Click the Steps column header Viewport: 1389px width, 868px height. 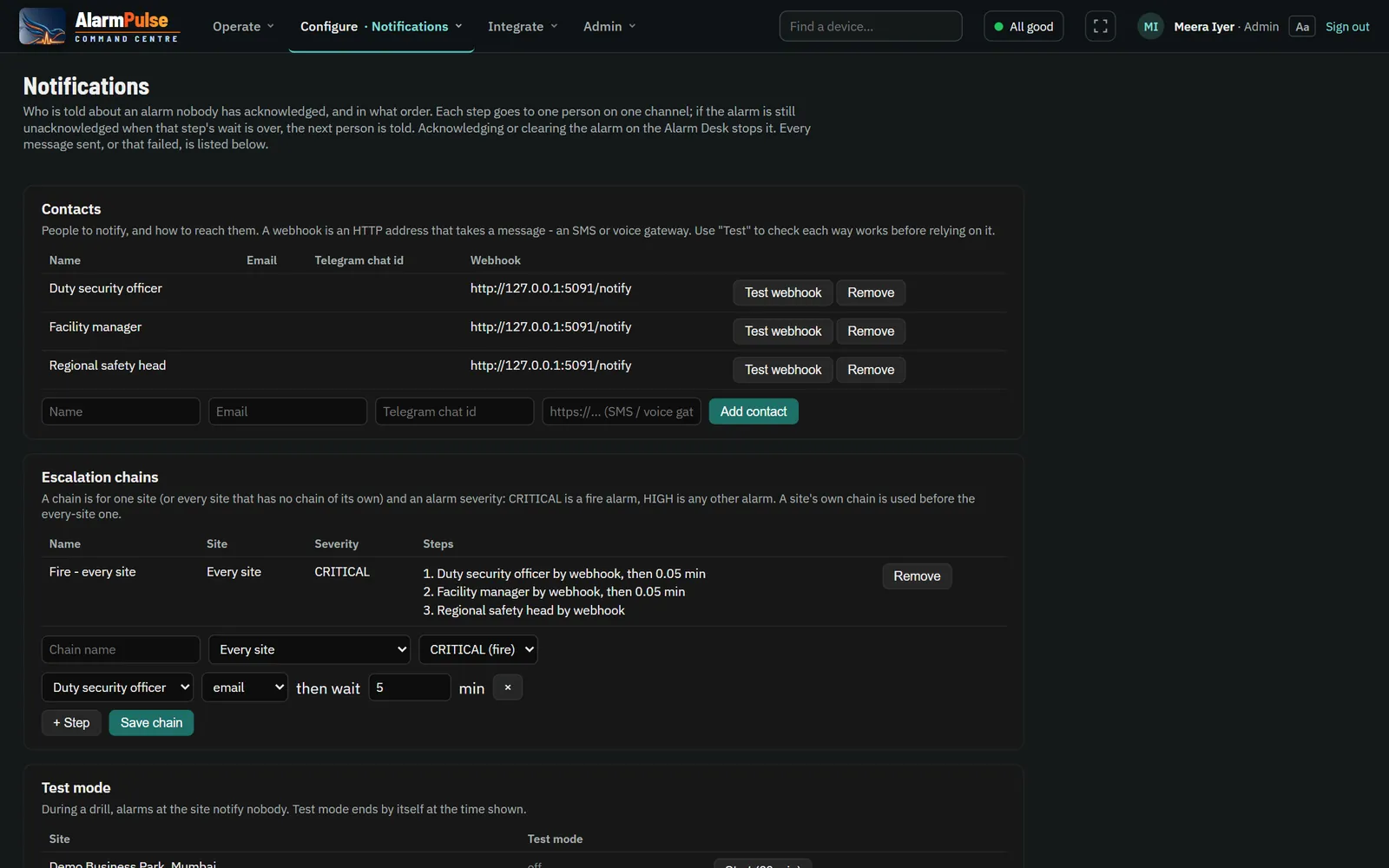pos(438,544)
